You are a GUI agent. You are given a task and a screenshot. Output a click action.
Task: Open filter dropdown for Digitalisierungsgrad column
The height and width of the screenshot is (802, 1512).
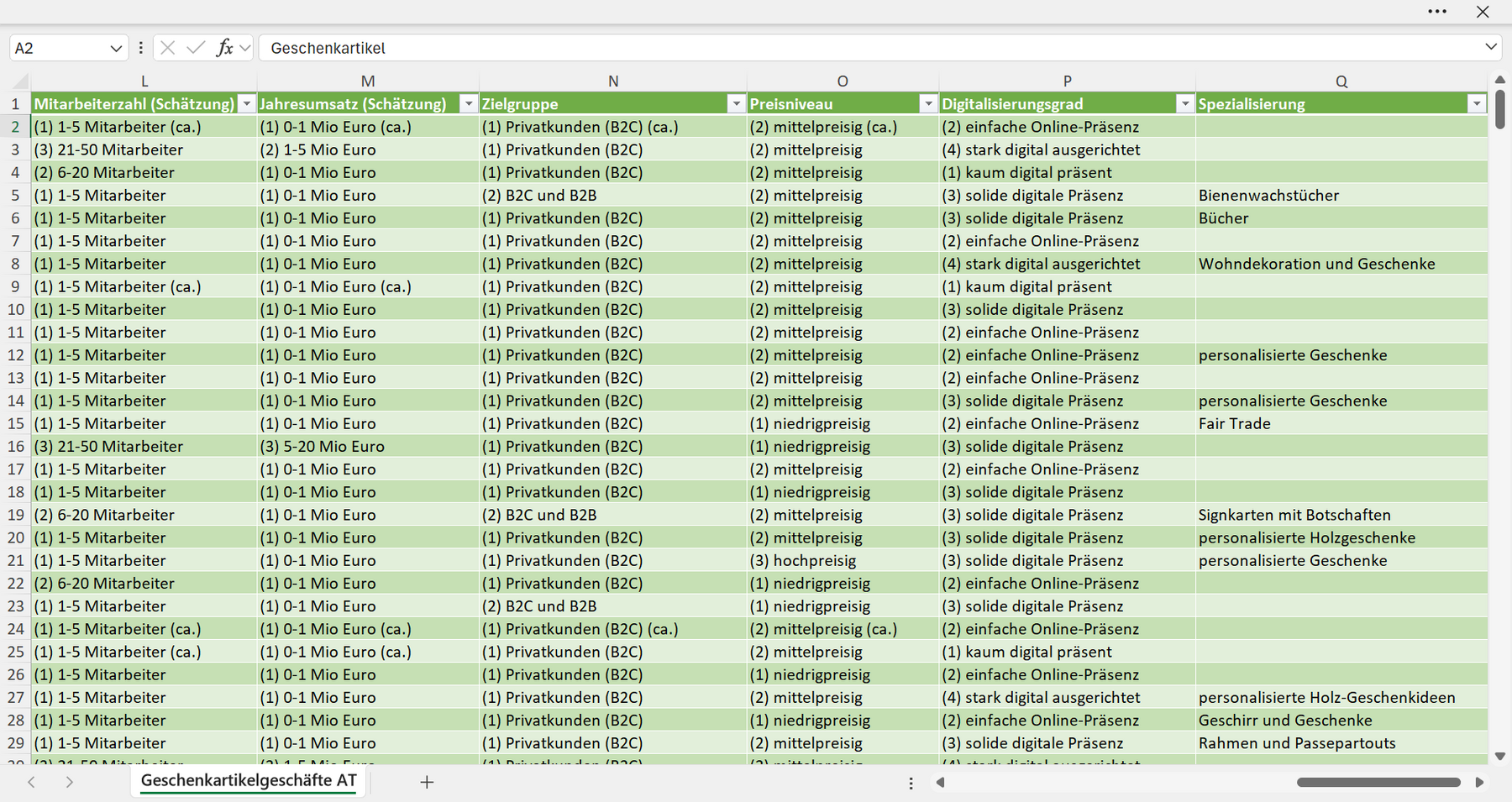[1184, 104]
